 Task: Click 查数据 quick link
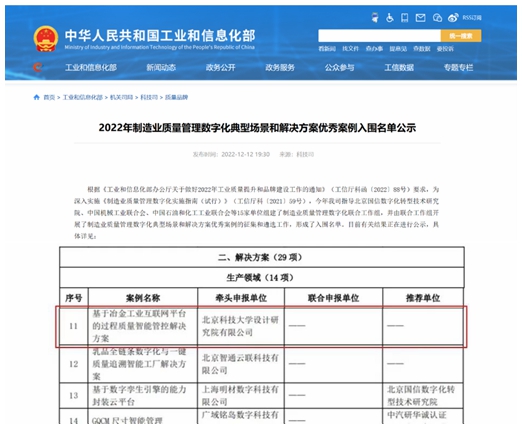tap(422, 49)
